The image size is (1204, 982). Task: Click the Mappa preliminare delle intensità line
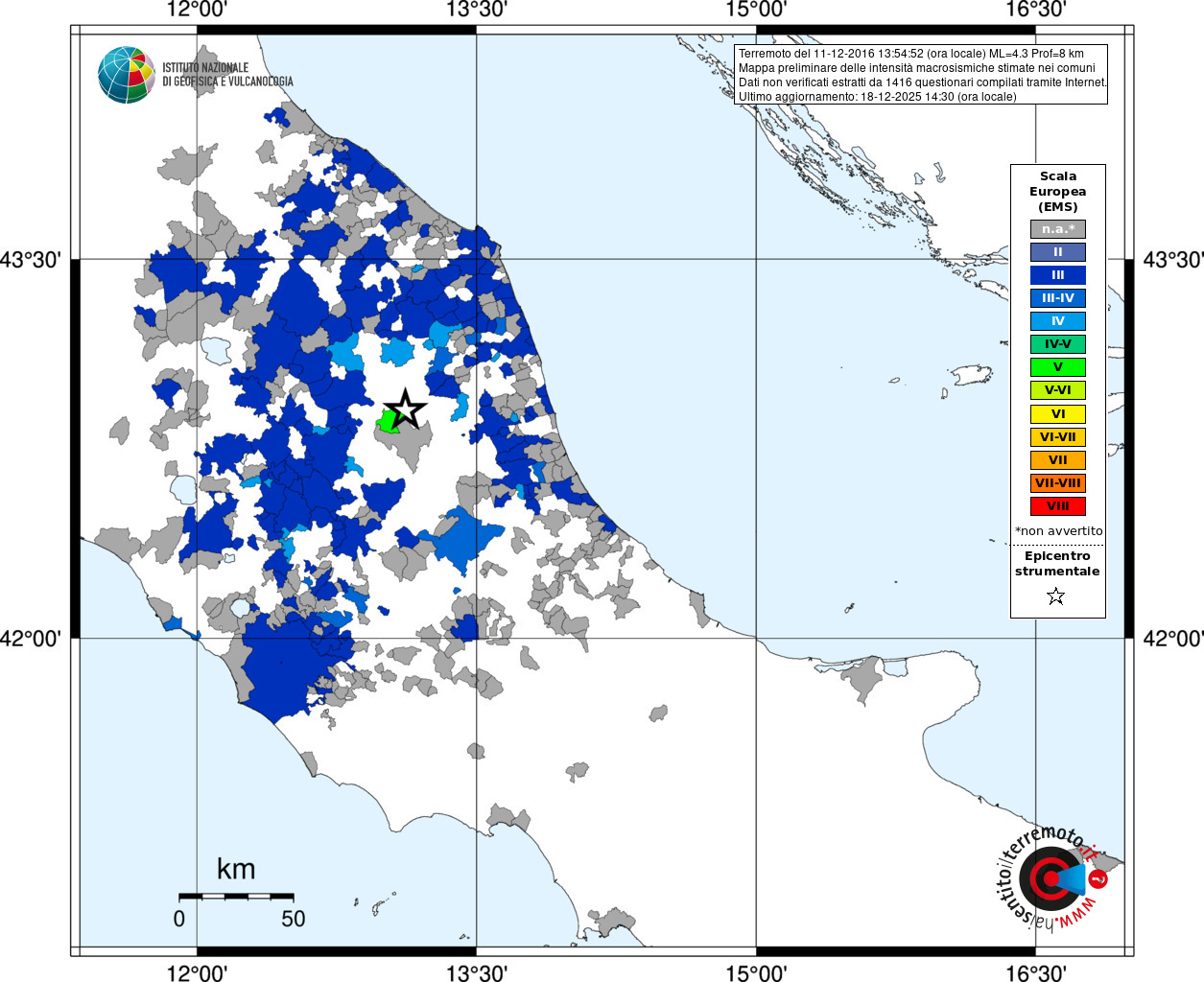[x=916, y=68]
